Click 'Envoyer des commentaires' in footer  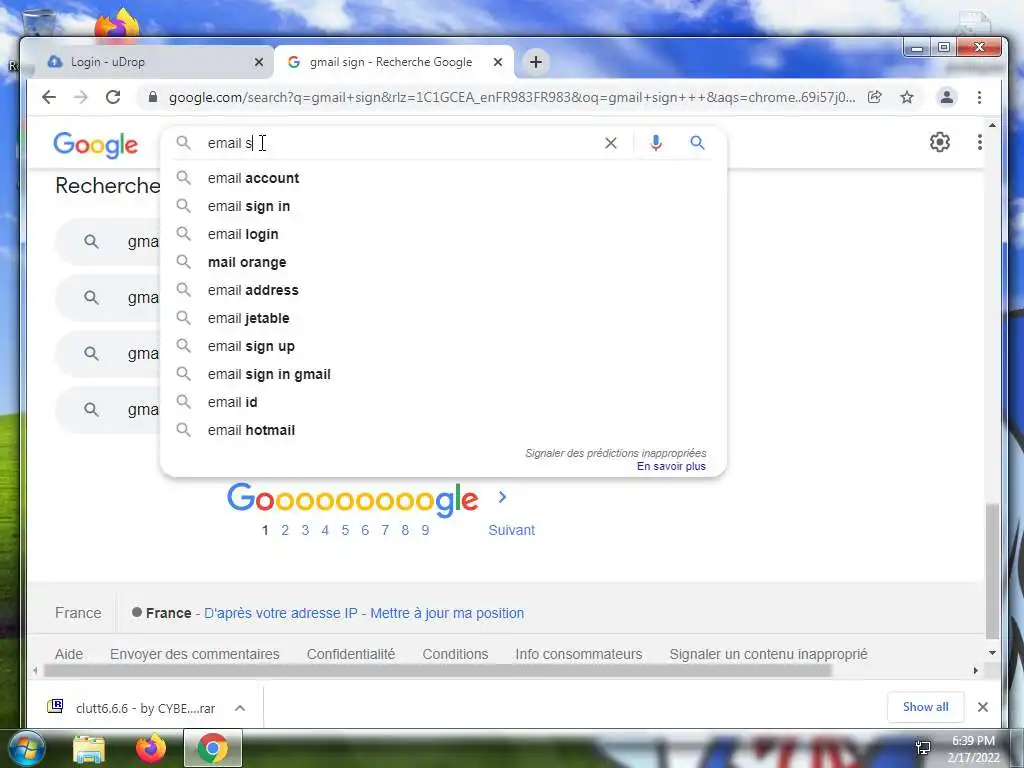click(195, 654)
